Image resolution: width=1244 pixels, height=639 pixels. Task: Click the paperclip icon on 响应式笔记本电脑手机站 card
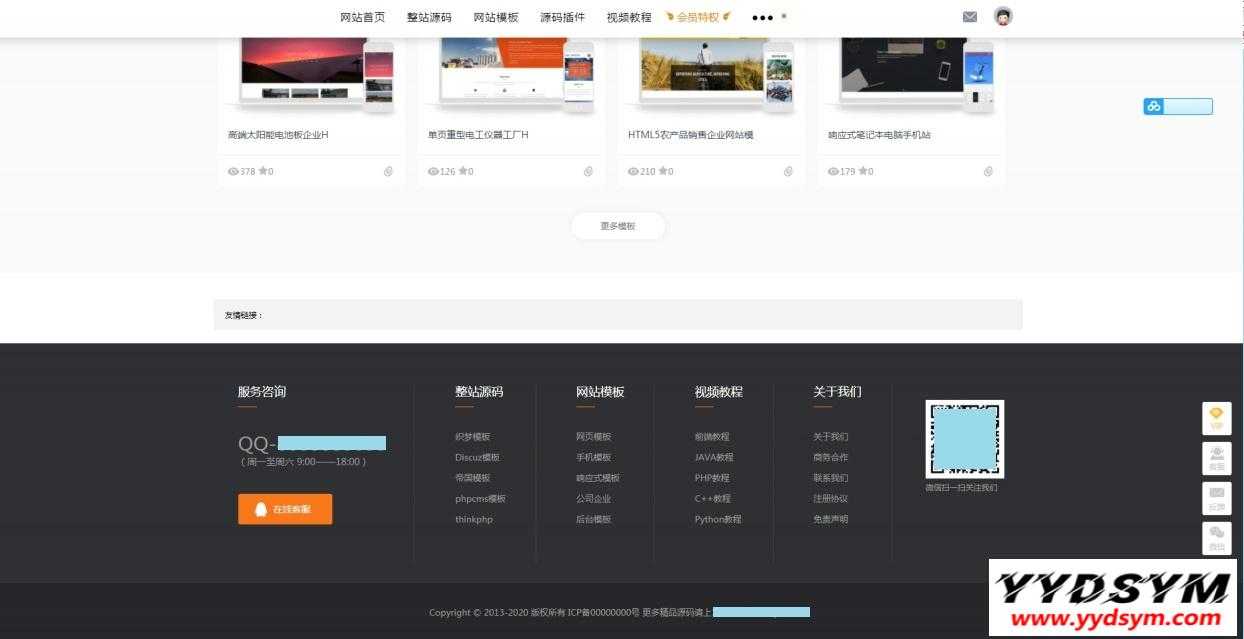988,172
